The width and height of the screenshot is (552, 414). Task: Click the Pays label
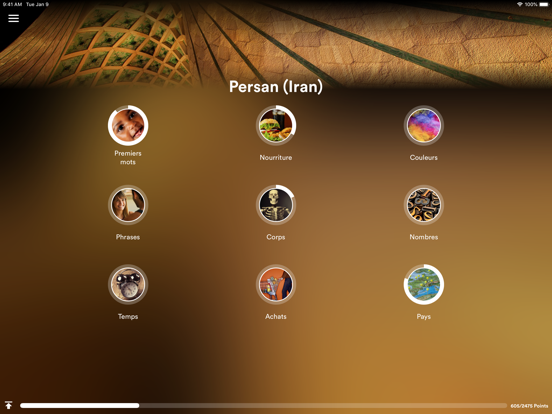(424, 316)
